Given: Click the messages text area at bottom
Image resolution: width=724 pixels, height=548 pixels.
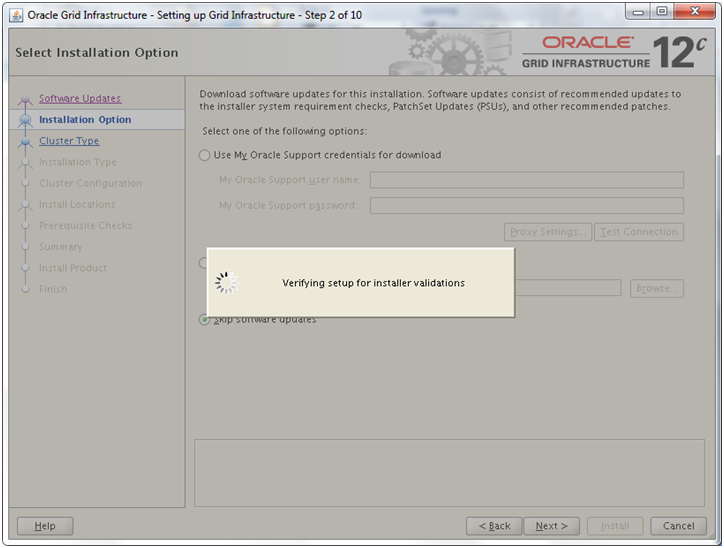Looking at the screenshot, I should coord(449,473).
